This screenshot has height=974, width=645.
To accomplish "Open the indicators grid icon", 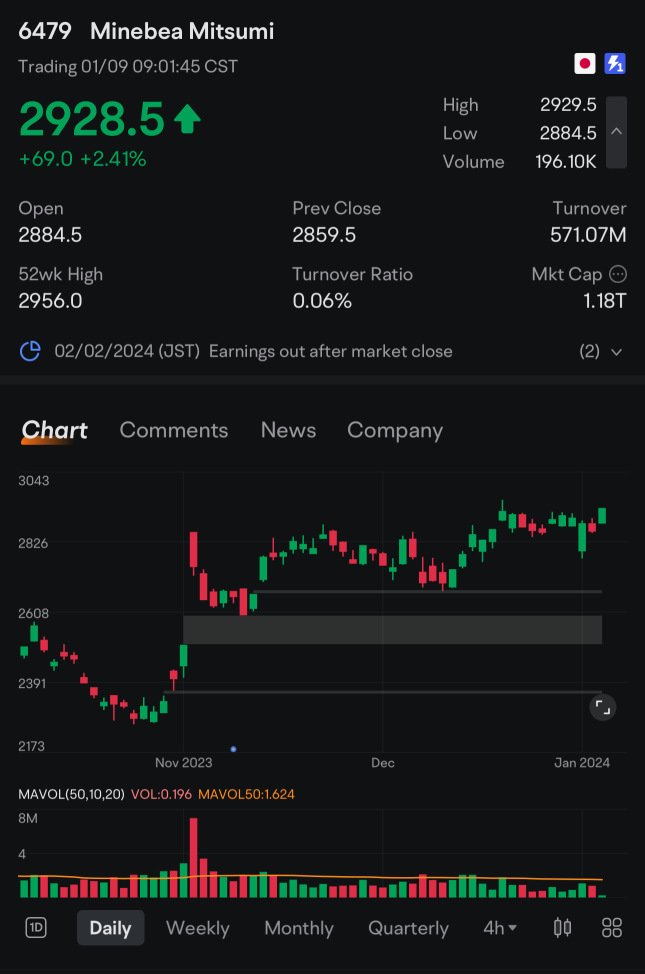I will 612,927.
